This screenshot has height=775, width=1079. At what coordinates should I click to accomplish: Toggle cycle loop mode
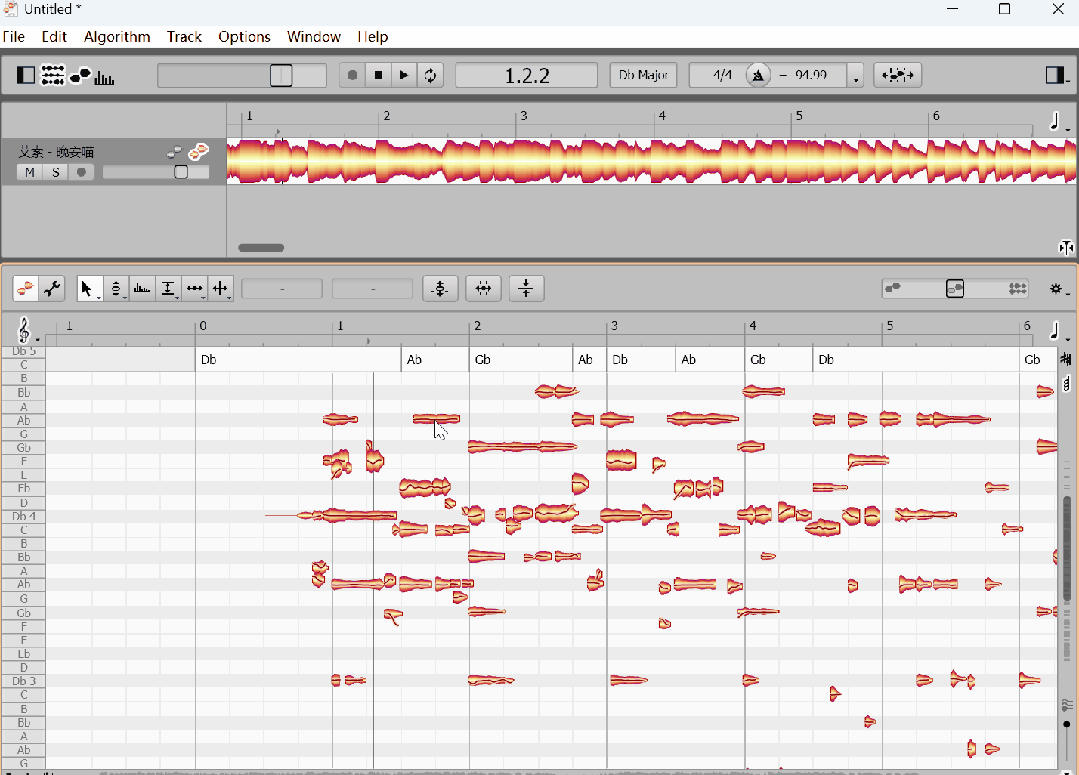coord(430,75)
